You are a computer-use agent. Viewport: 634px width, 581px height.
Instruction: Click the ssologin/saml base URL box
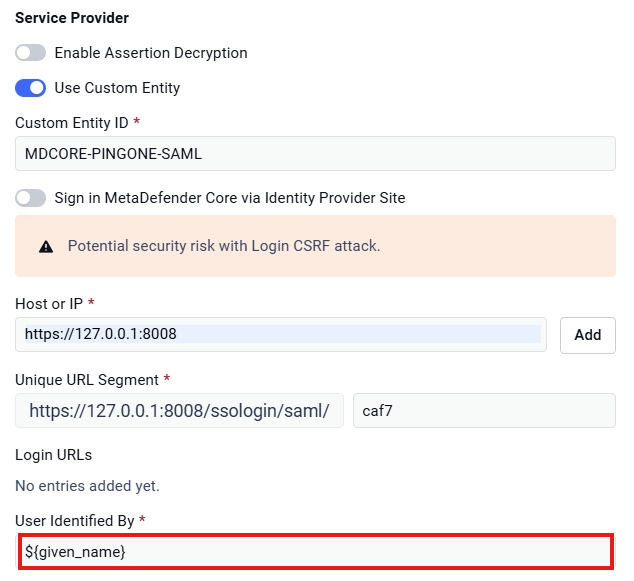(x=180, y=411)
